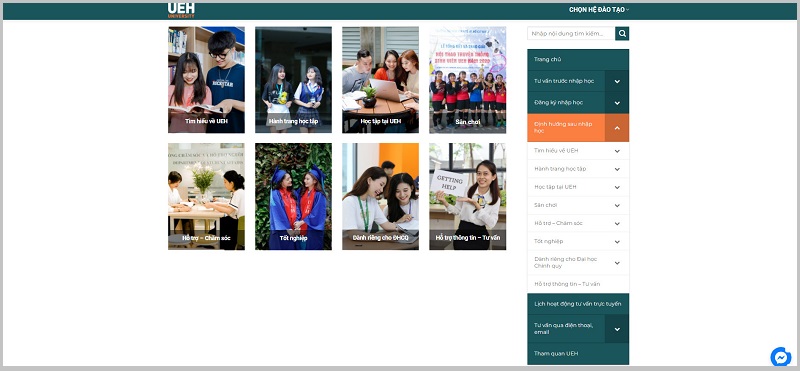This screenshot has width=800, height=371.
Task: Click the search magnifier icon button
Action: click(x=622, y=34)
